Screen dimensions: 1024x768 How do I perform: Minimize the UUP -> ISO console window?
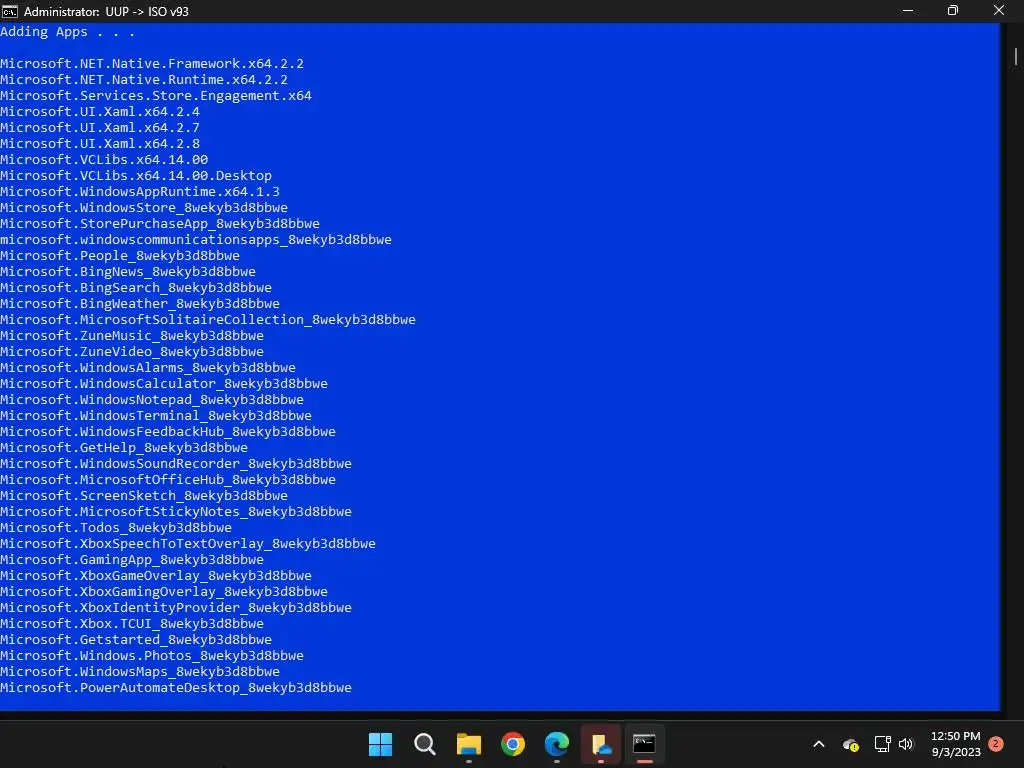908,11
